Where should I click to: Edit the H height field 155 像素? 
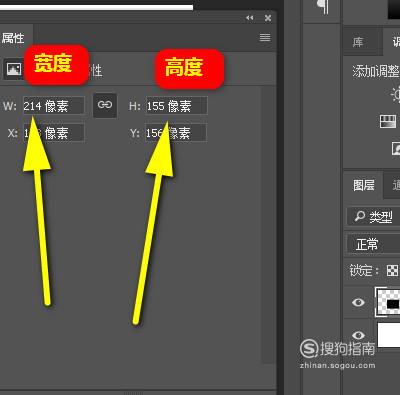176,106
